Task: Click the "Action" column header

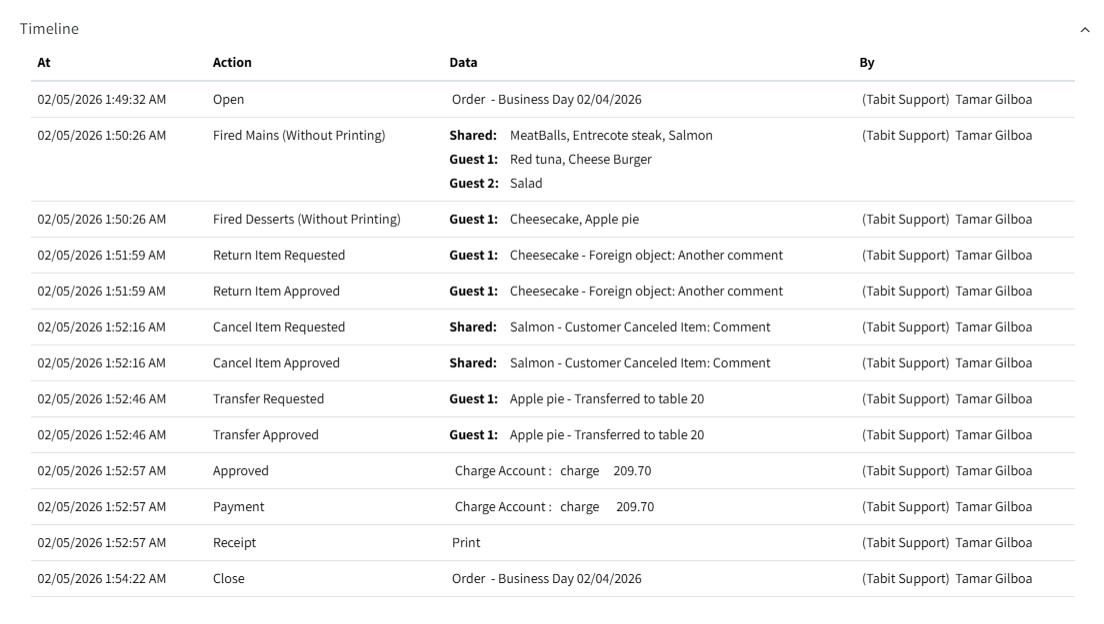Action: [232, 63]
